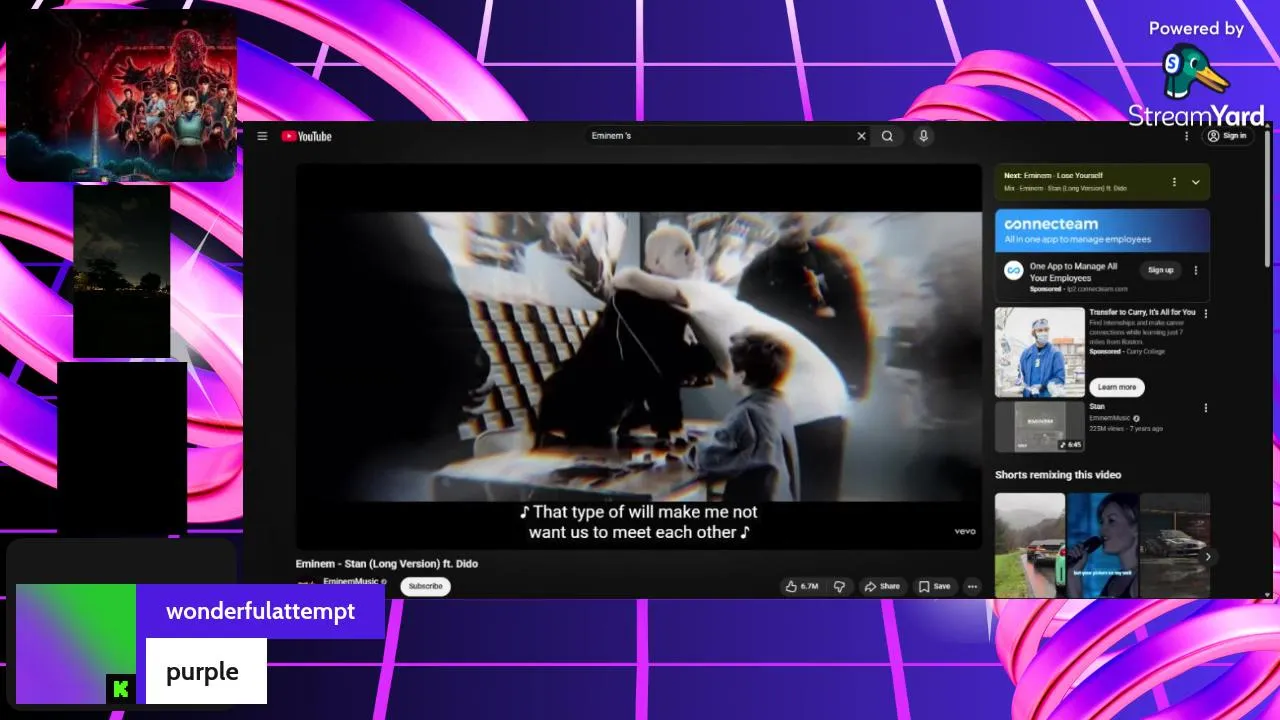This screenshot has height=720, width=1280.
Task: Go to the YouTube home logo
Action: pos(306,136)
